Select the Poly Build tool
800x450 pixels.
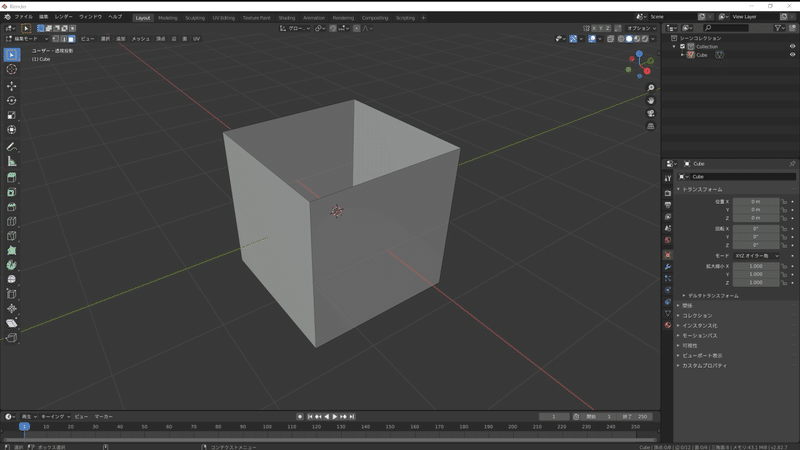[x=12, y=251]
